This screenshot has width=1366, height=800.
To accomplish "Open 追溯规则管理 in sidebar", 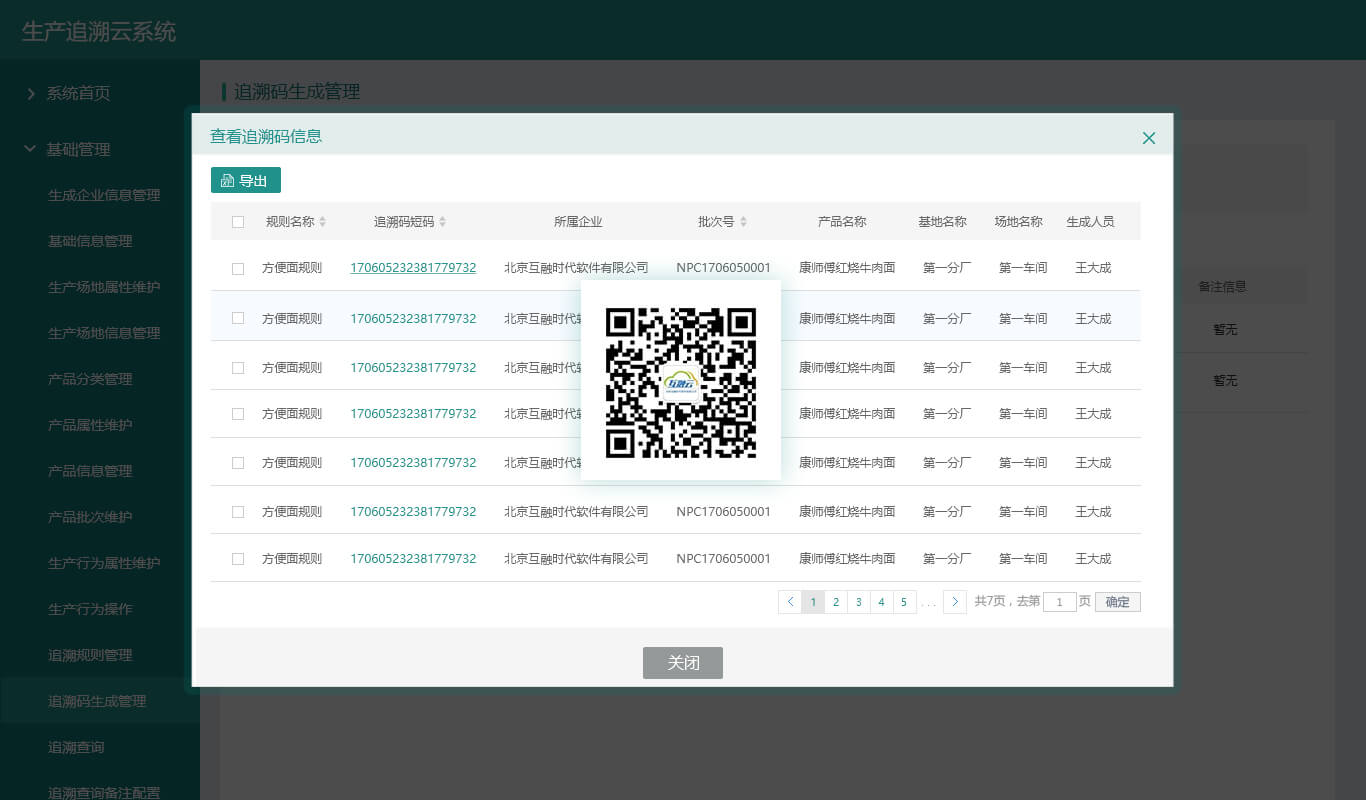I will click(90, 655).
